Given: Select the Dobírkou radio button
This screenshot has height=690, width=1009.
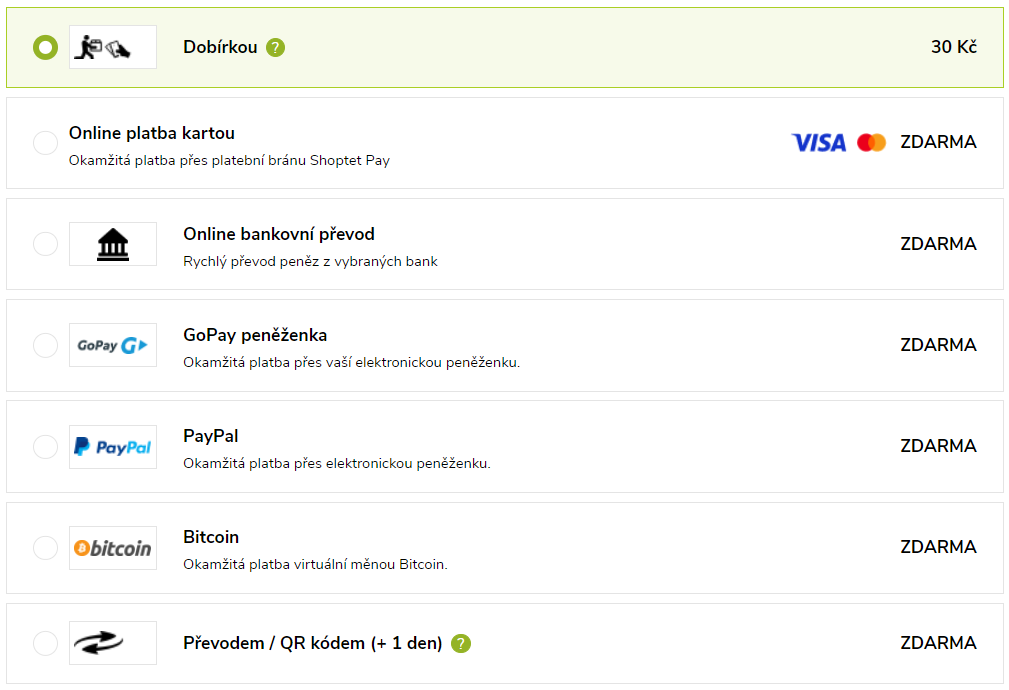Looking at the screenshot, I should coord(46,47).
